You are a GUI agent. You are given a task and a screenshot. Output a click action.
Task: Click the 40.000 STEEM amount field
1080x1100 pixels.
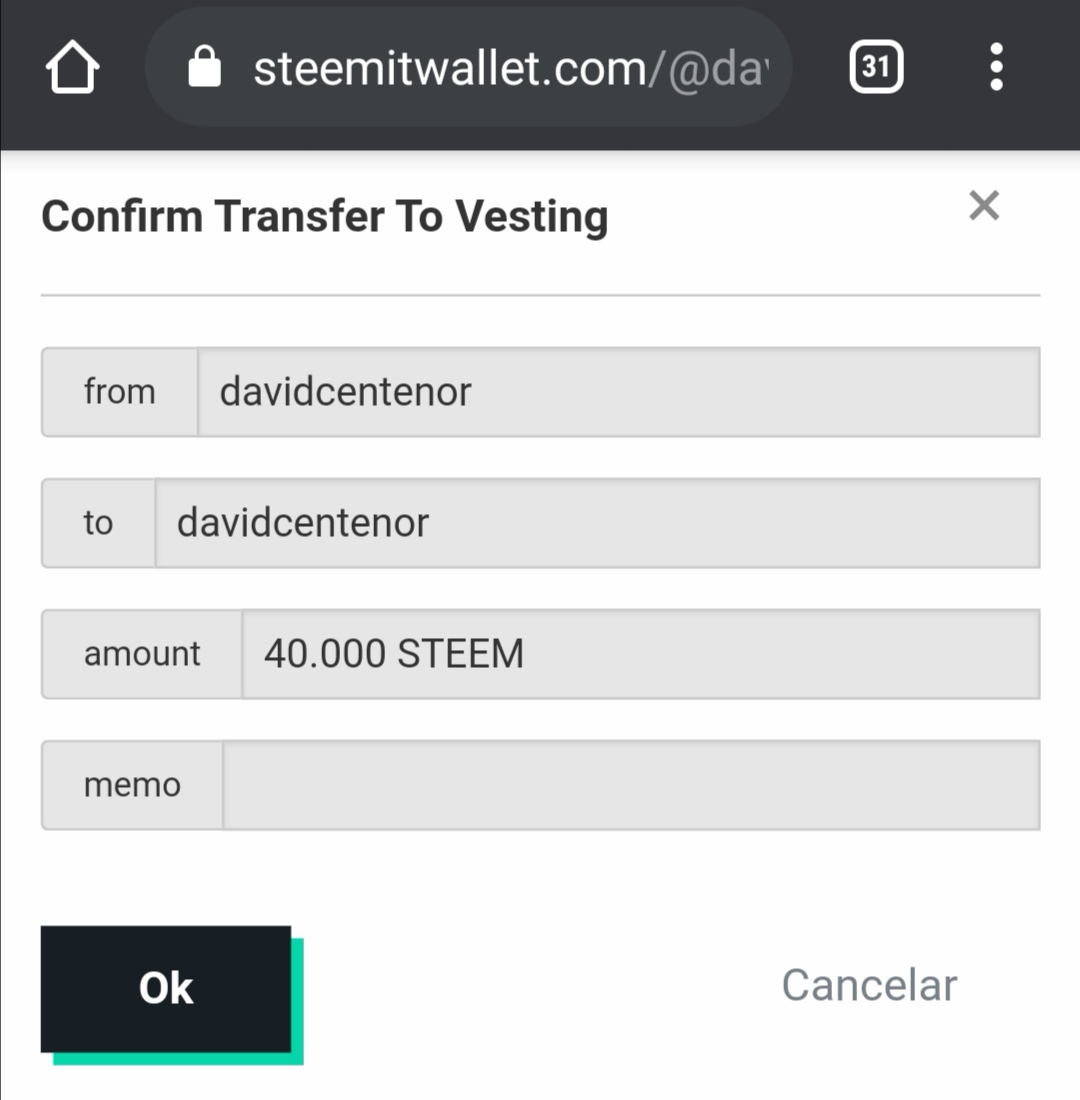641,654
